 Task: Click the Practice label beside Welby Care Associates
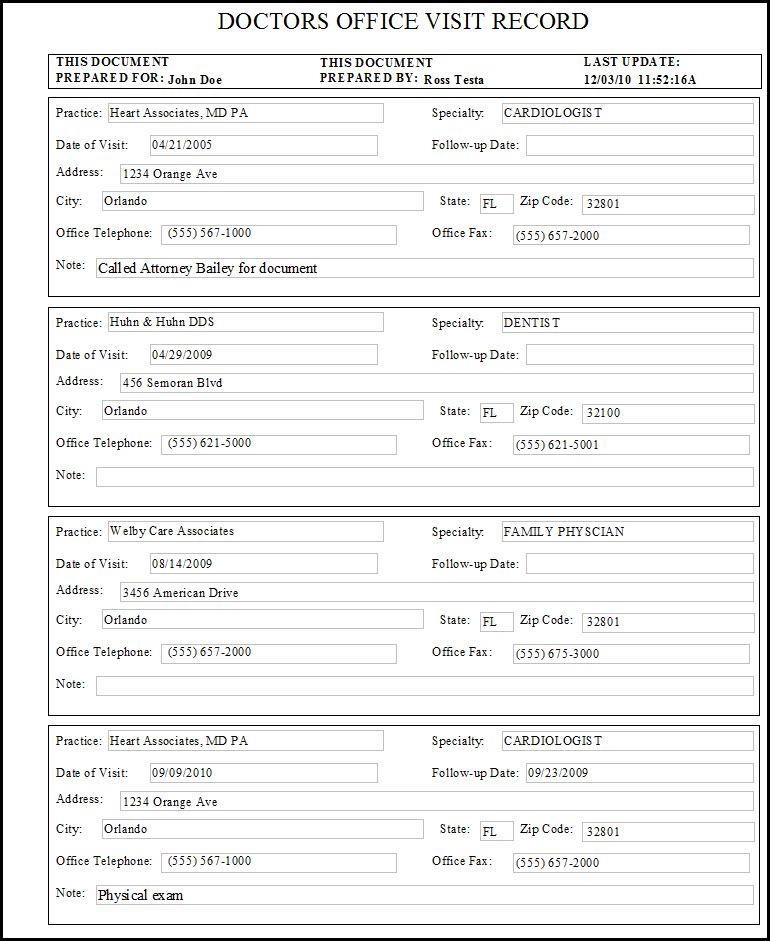tap(79, 532)
